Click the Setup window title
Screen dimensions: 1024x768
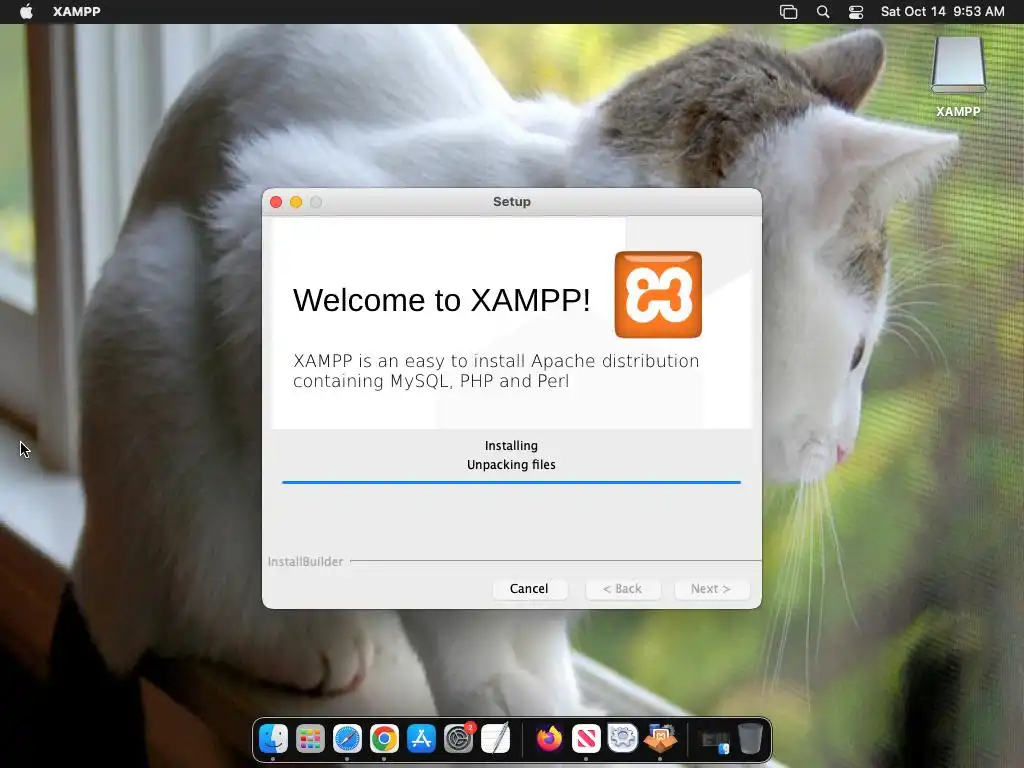tap(511, 202)
